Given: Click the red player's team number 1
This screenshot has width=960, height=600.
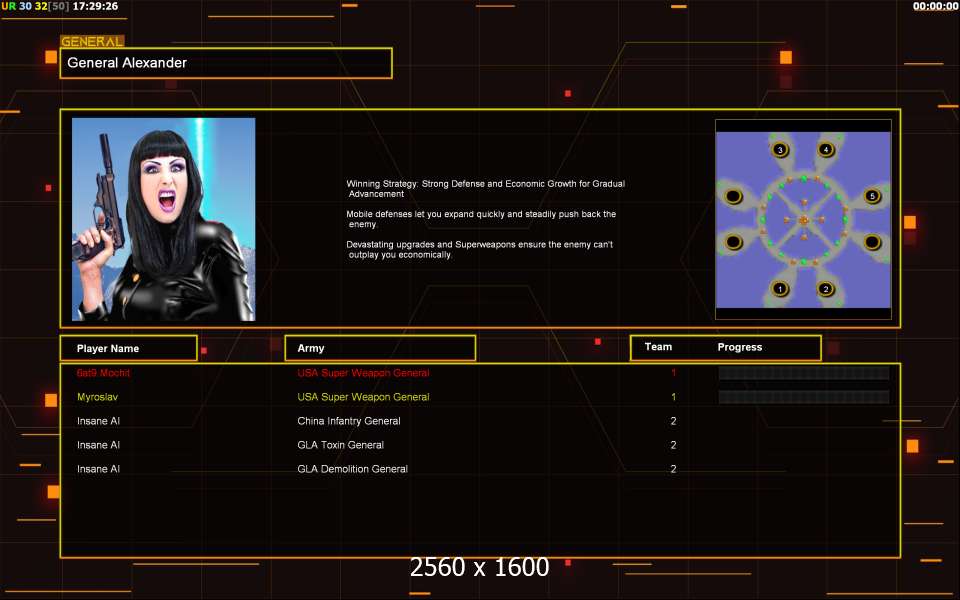Looking at the screenshot, I should tap(673, 373).
